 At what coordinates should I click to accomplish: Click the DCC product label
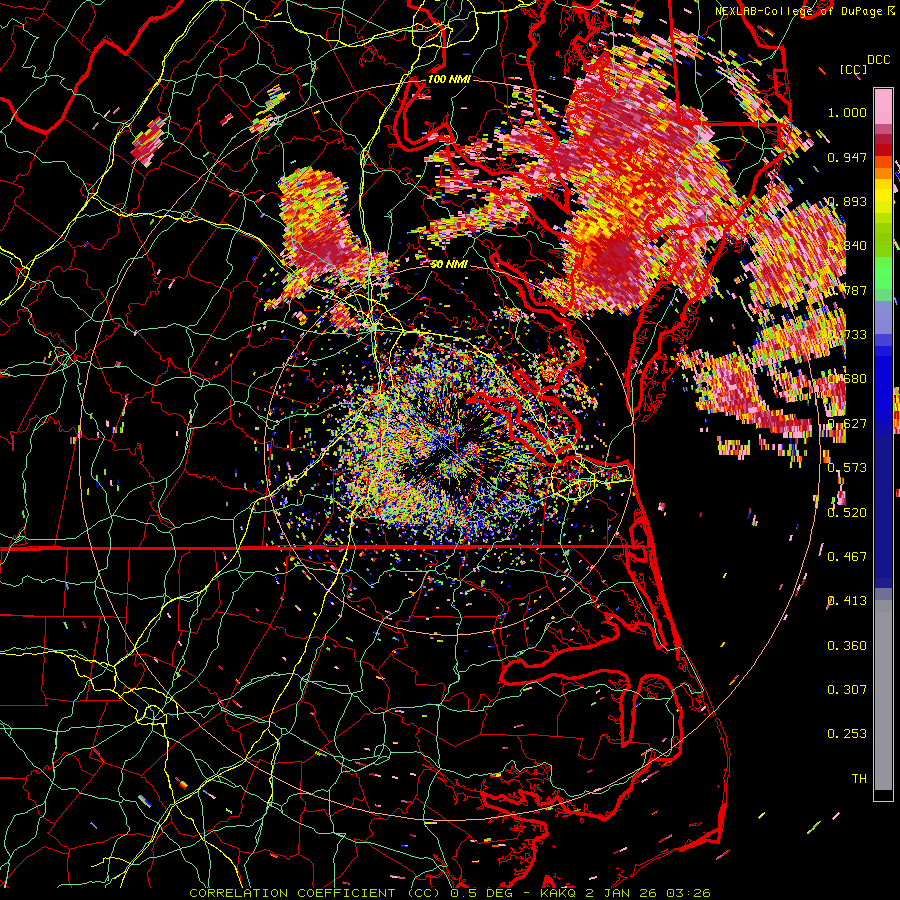coord(879,60)
